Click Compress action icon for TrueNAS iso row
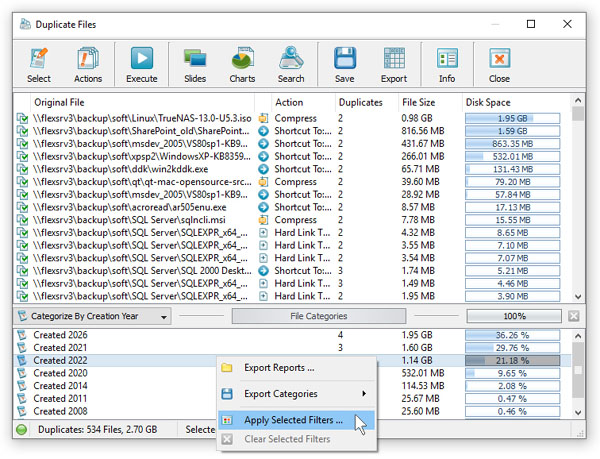Image resolution: width=600 pixels, height=459 pixels. (263, 118)
